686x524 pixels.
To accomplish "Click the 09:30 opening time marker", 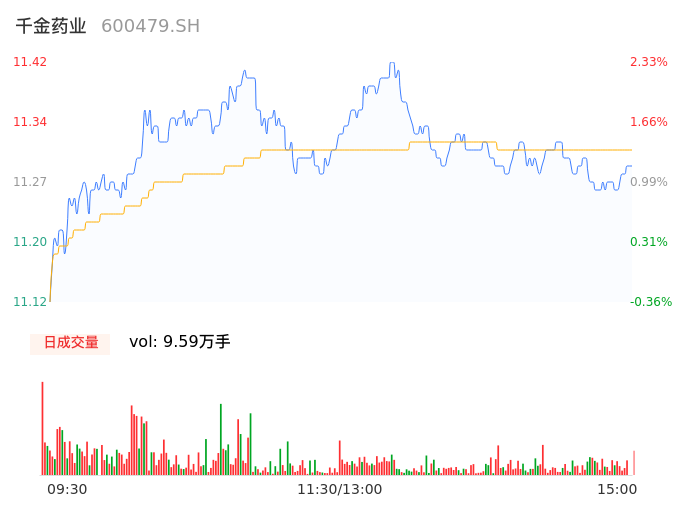I will 67,489.
